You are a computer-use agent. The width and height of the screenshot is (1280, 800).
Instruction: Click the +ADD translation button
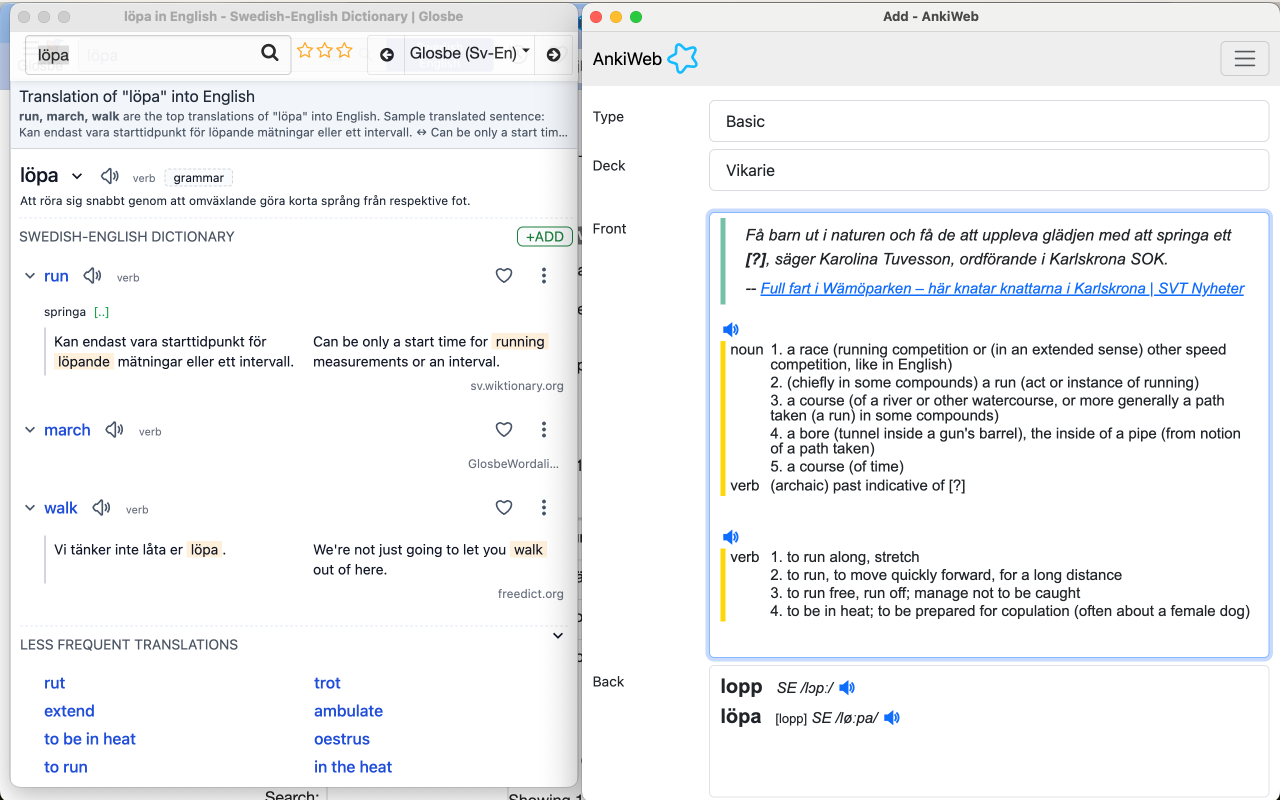pyautogui.click(x=544, y=237)
